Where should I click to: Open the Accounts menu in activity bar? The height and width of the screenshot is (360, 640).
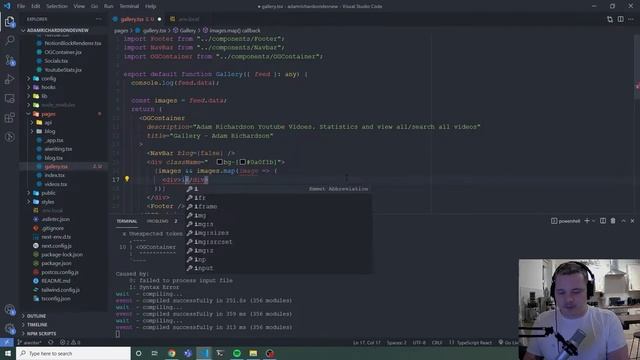tap(9, 310)
